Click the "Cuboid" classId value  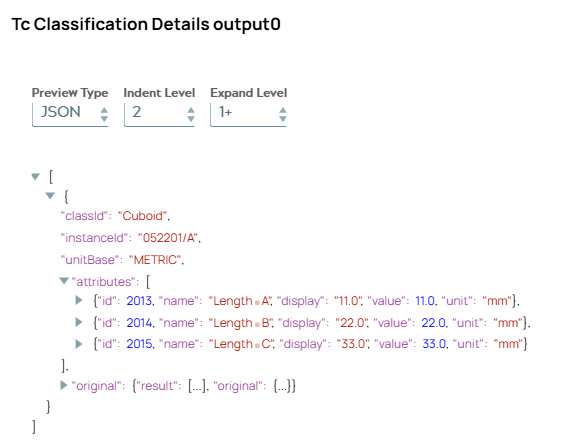142,216
